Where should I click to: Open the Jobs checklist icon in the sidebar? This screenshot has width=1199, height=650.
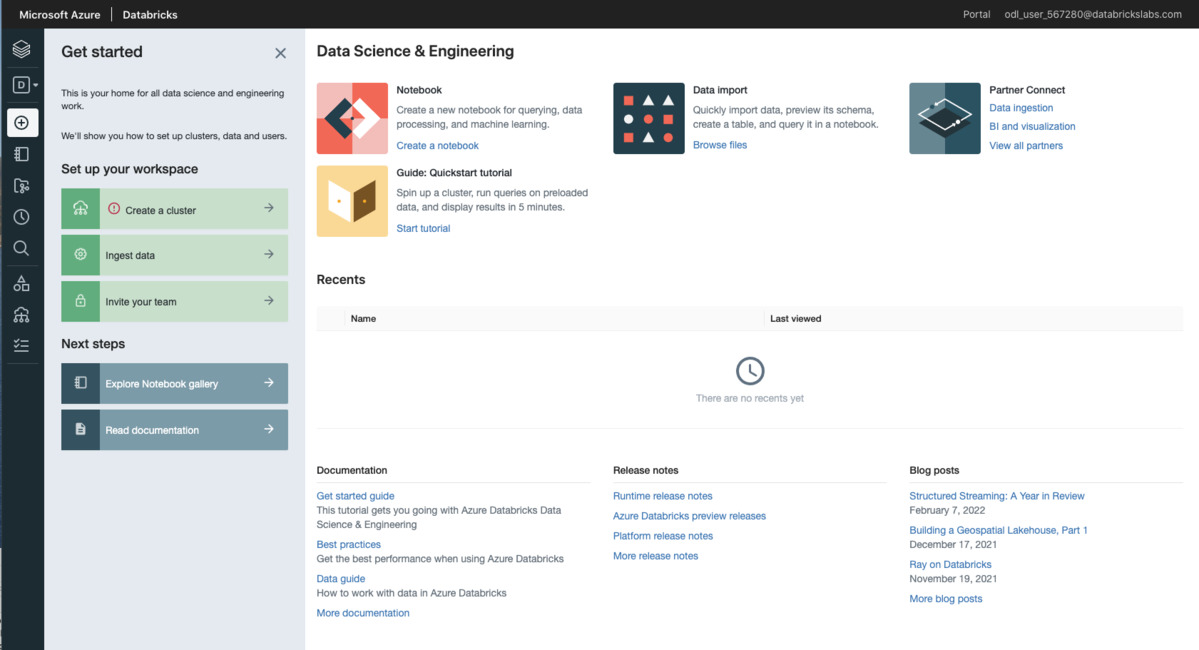21,346
